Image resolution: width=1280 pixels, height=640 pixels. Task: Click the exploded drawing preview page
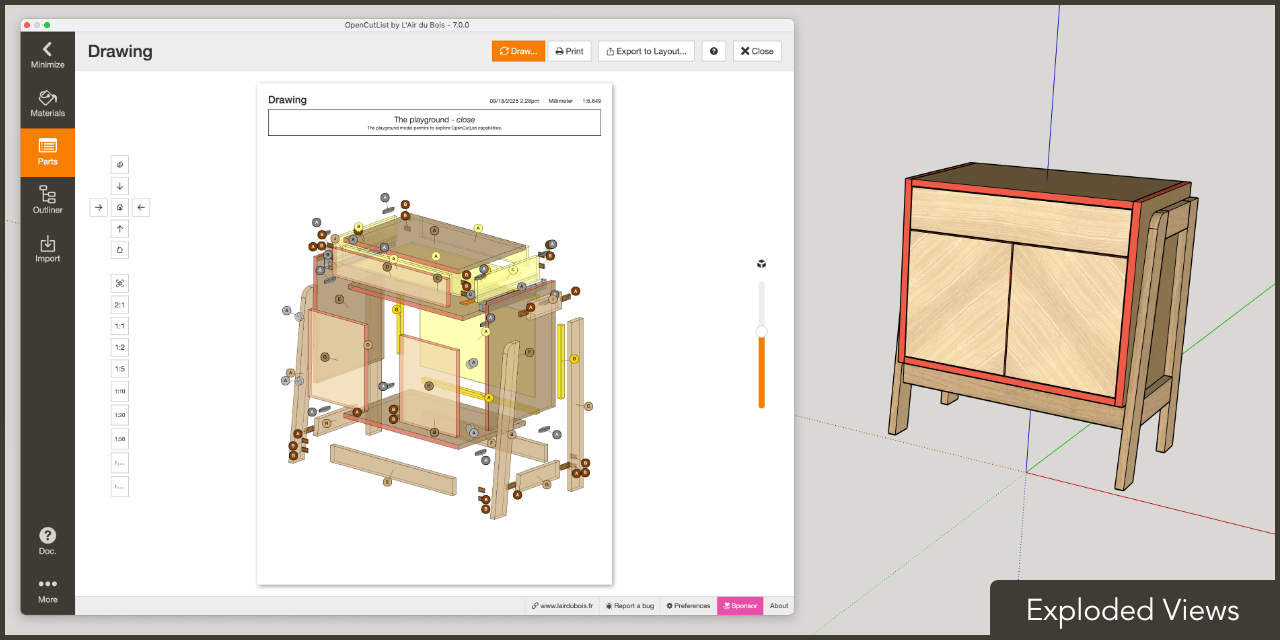[435, 333]
